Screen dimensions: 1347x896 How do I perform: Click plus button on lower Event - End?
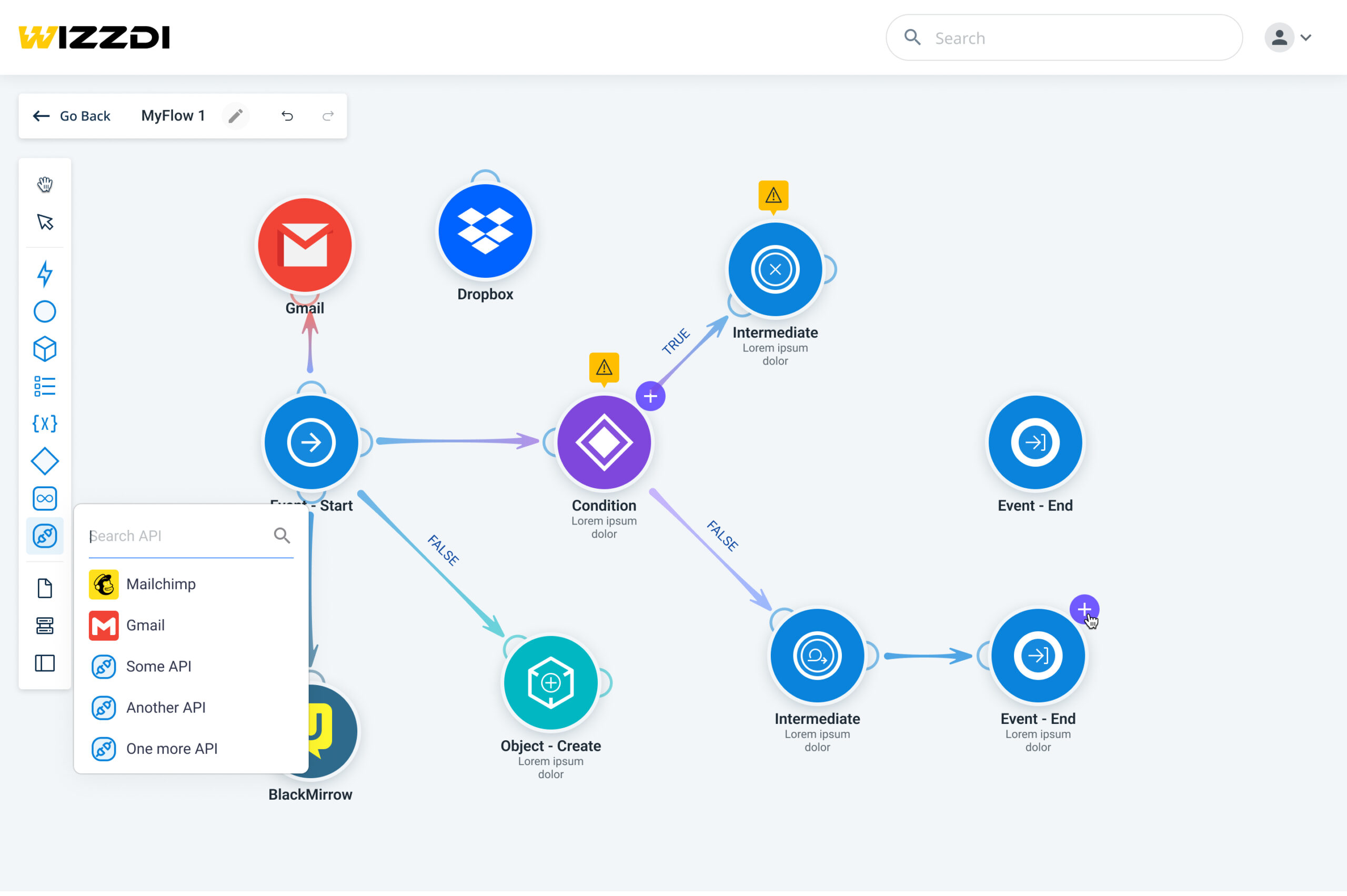[x=1084, y=609]
